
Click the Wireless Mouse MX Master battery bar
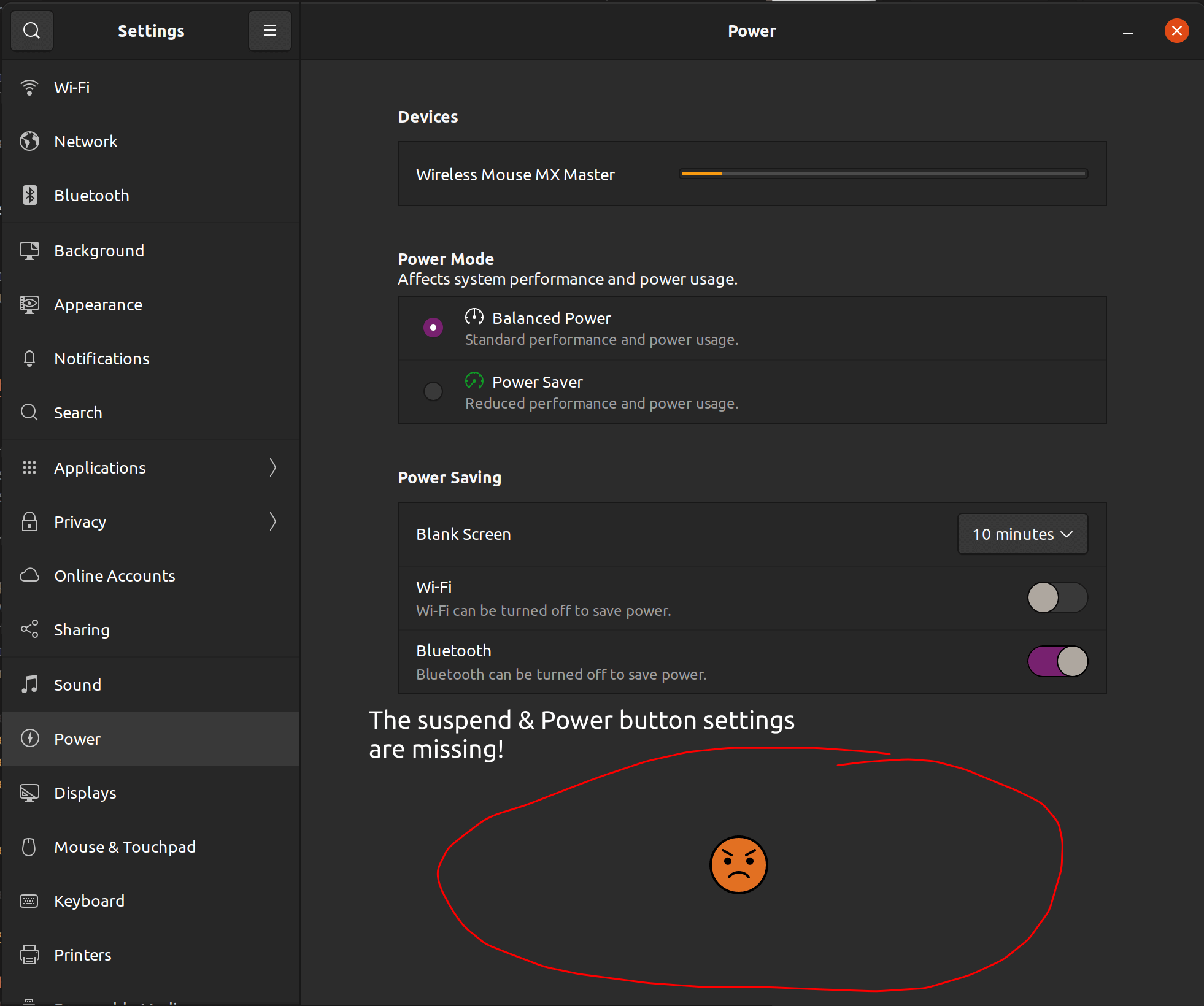(882, 174)
